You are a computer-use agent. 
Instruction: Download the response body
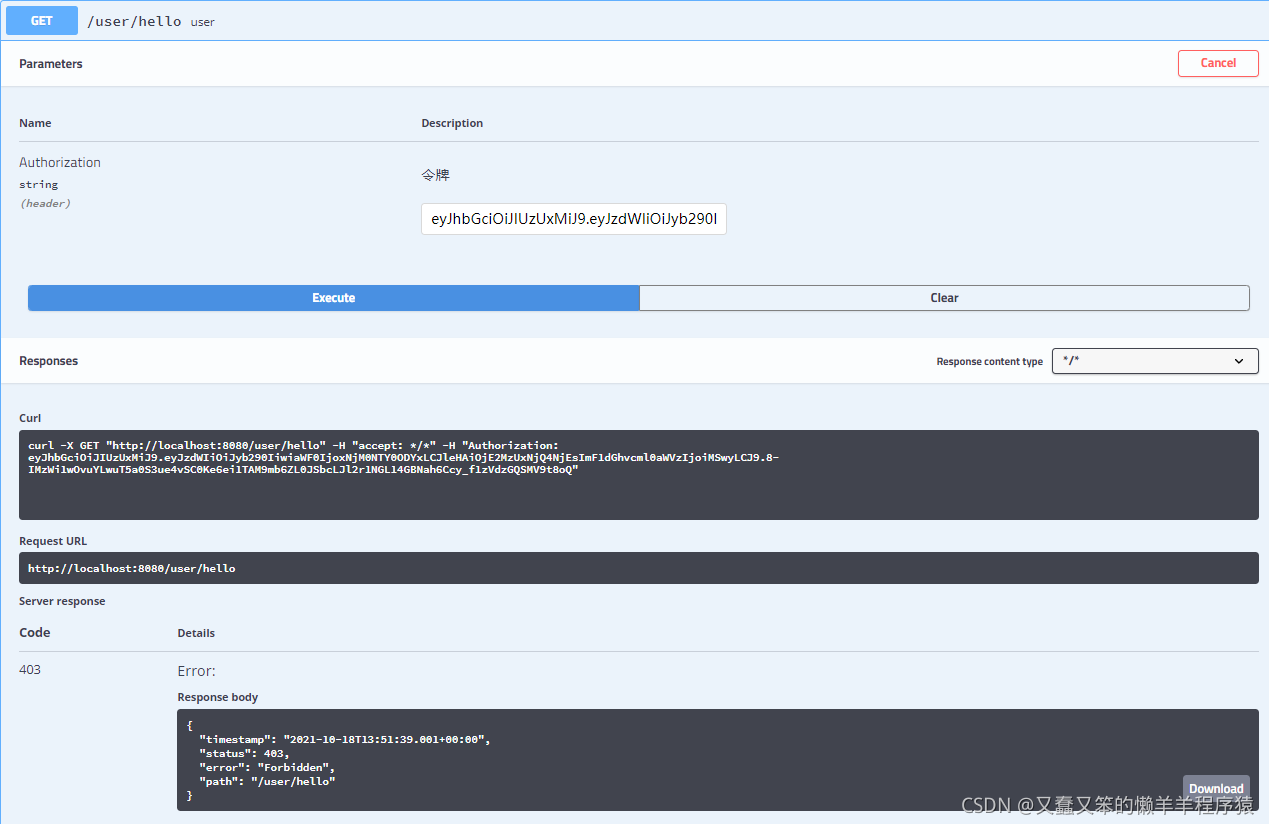(x=1216, y=789)
